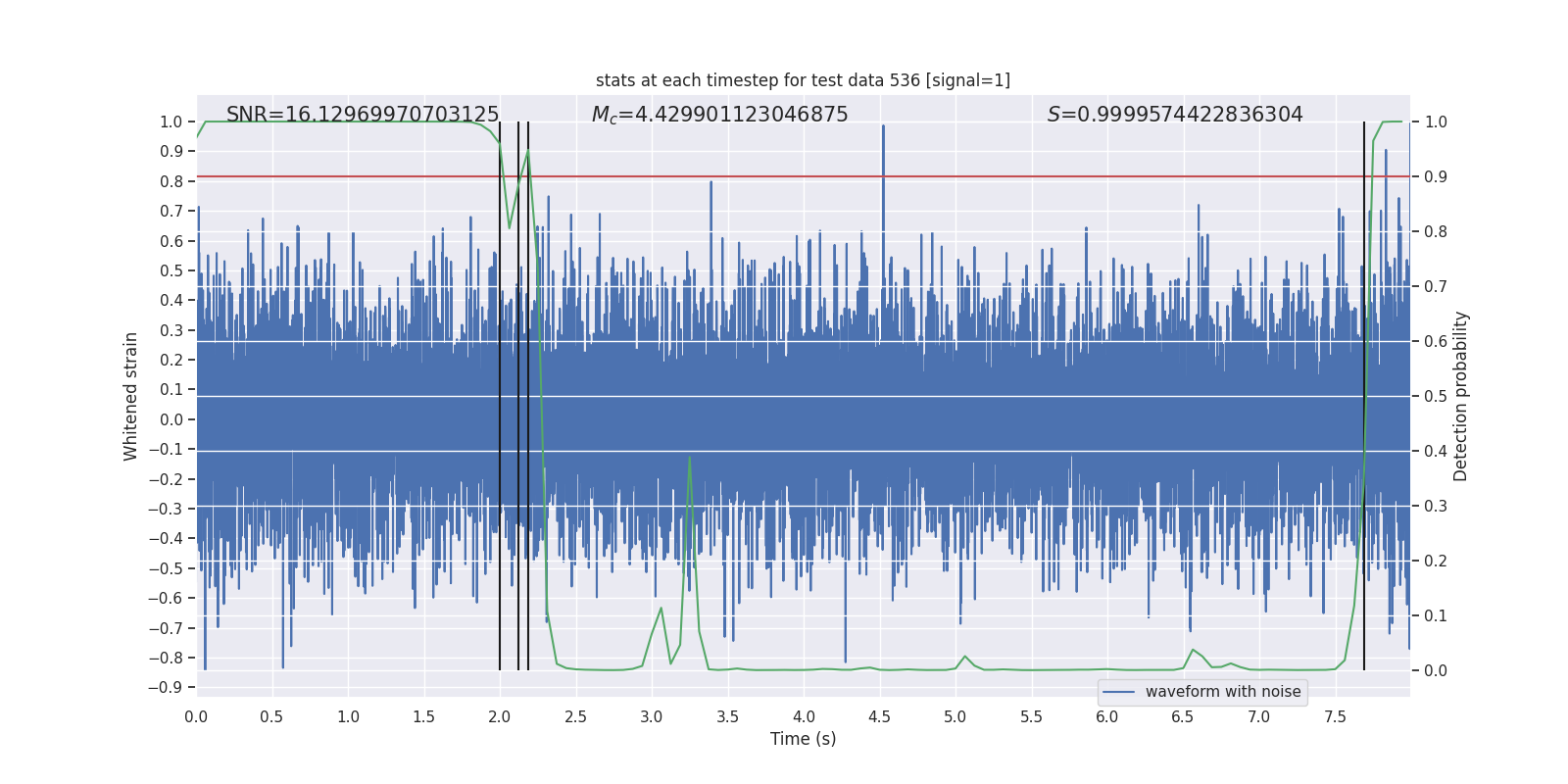Screen dimensions: 1568x784
Task: Click the left y-axis tick label 1.0
Action: coord(171,122)
